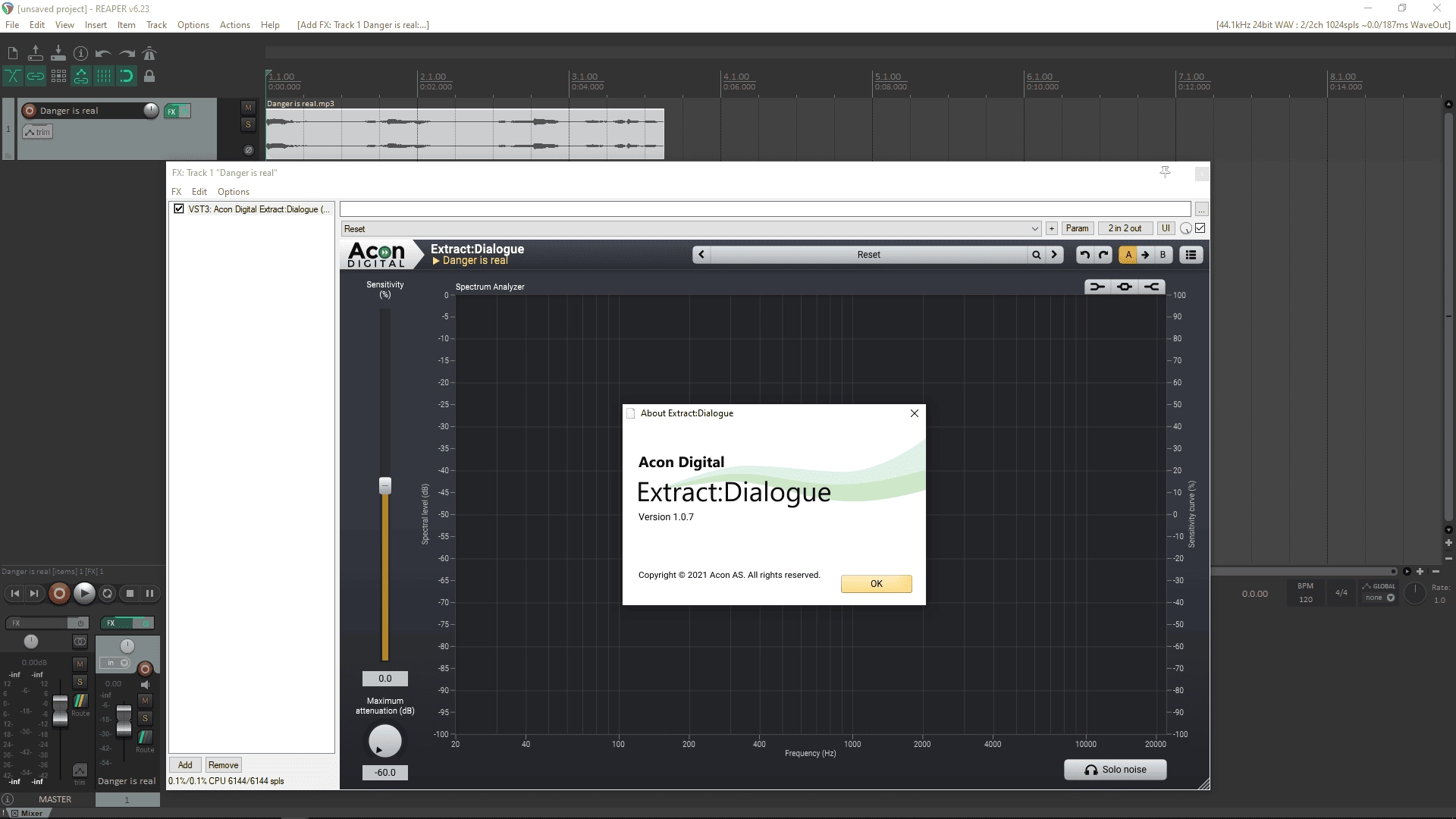The width and height of the screenshot is (1456, 819).
Task: Click the plus button next to preset dropdown
Action: tap(1052, 228)
